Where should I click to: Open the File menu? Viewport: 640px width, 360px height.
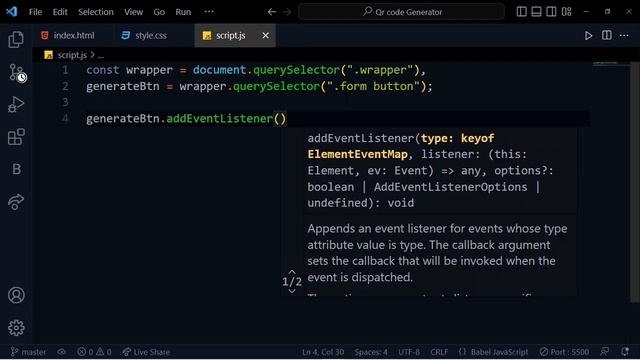36,12
